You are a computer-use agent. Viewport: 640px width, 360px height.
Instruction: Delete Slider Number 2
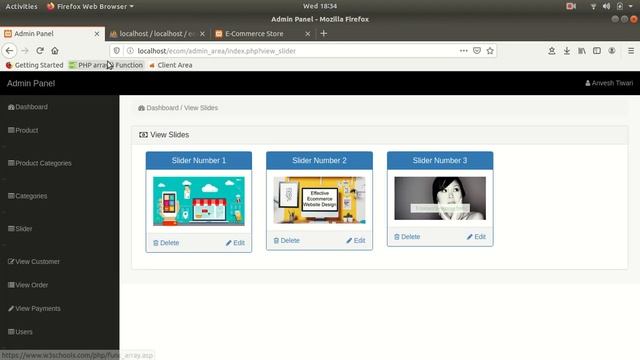click(x=287, y=240)
